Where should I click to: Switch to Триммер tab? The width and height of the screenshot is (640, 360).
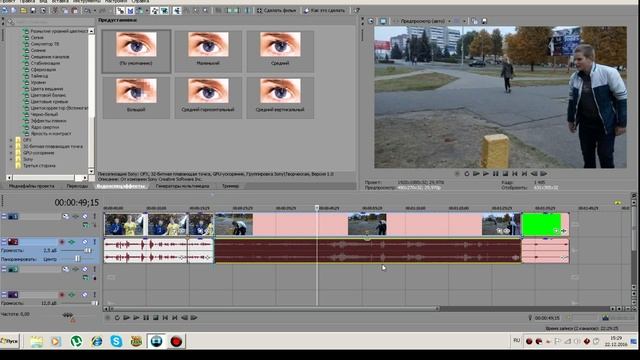point(231,186)
